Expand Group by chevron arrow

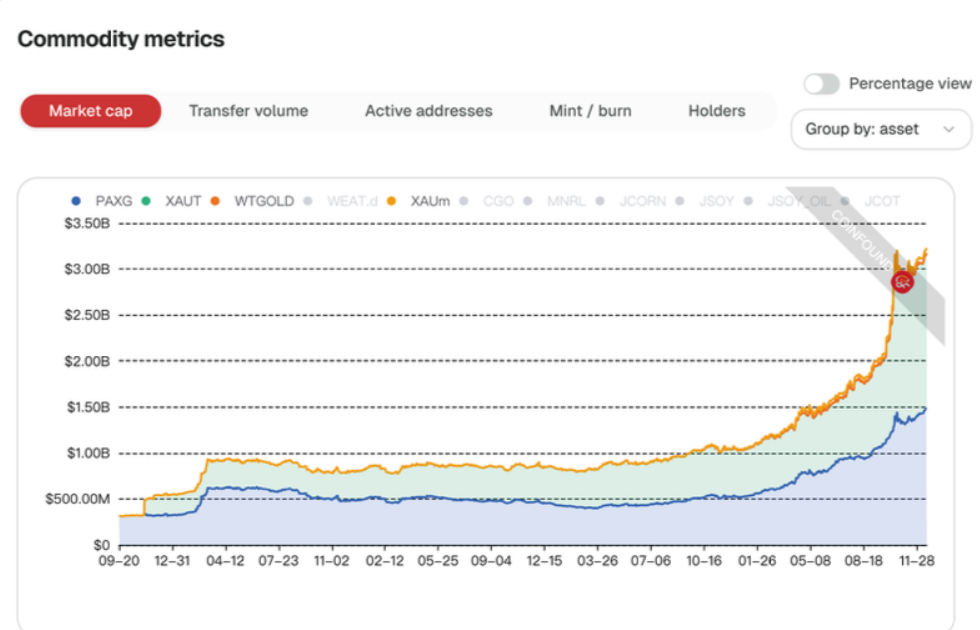point(947,129)
